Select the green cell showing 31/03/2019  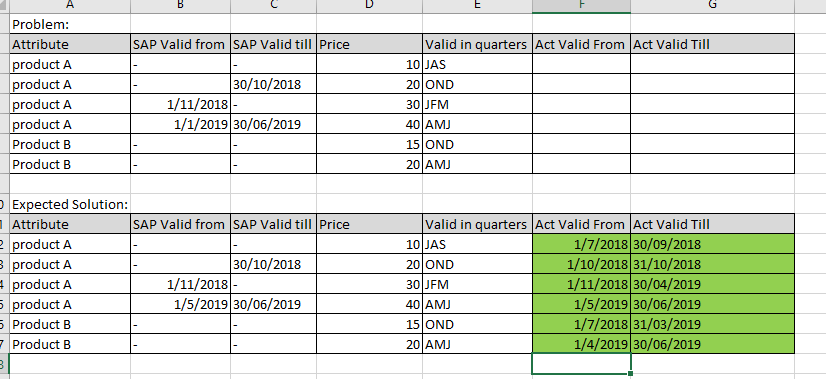pyautogui.click(x=712, y=325)
